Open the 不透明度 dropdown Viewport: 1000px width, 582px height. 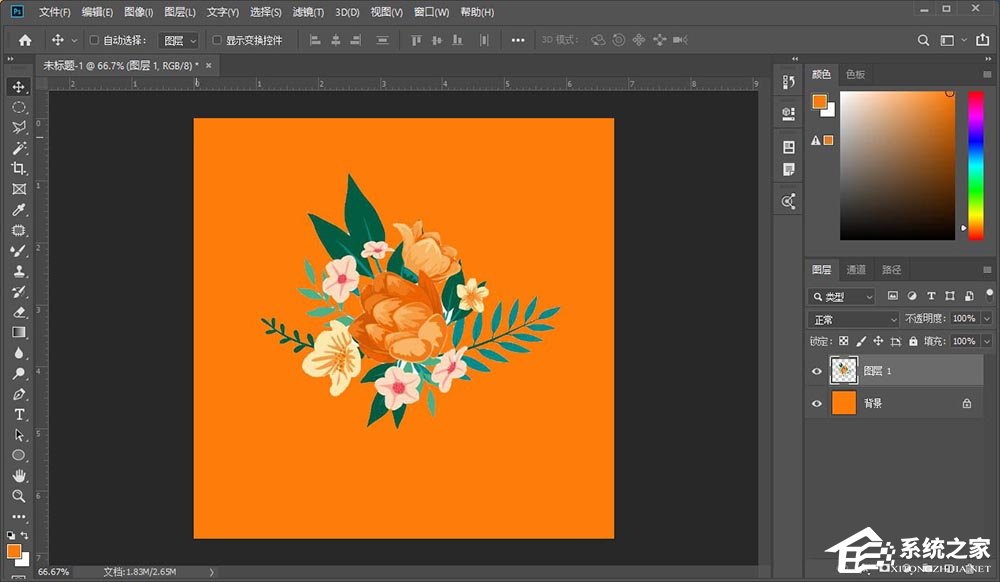click(986, 318)
